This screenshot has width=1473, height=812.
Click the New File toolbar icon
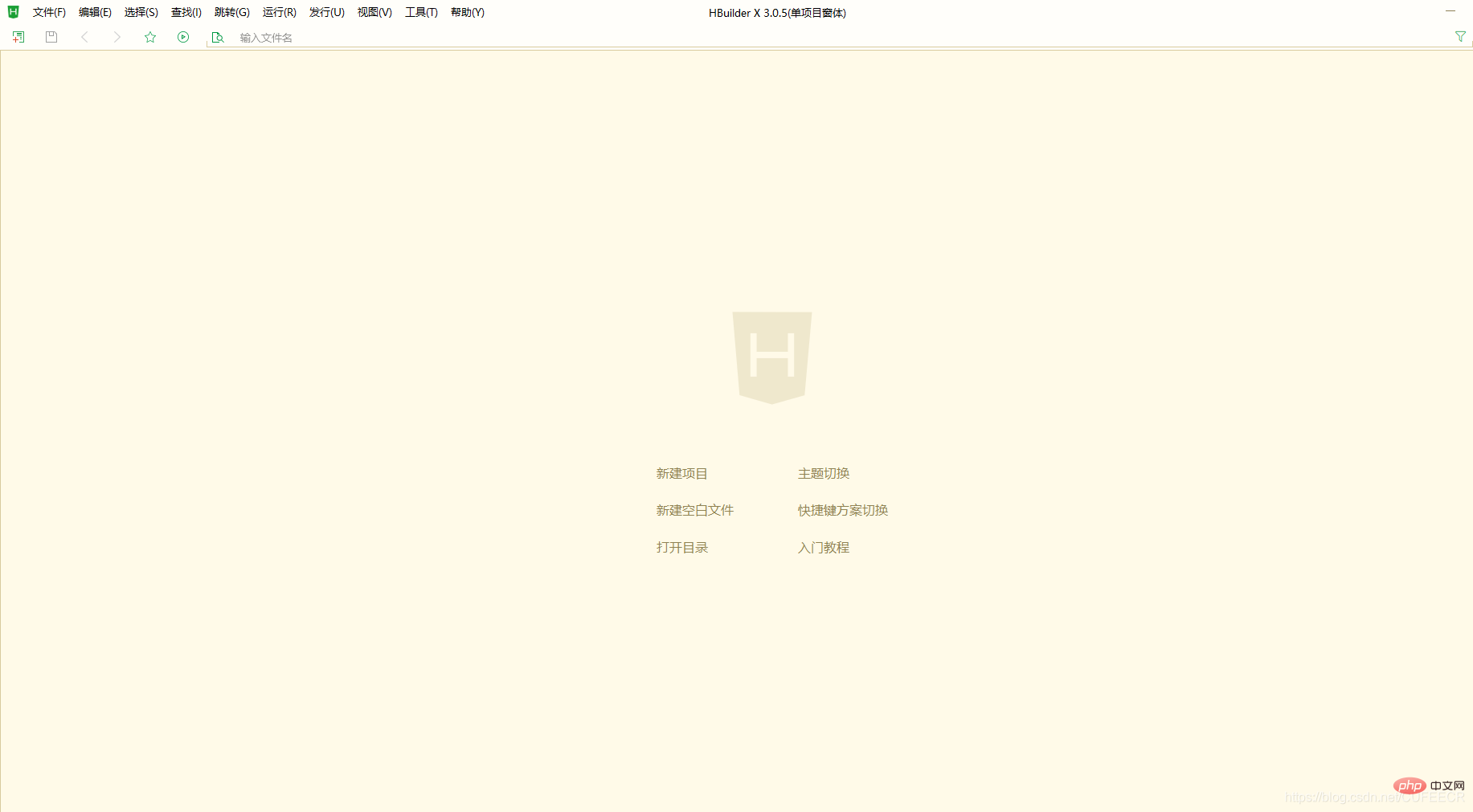pos(18,36)
